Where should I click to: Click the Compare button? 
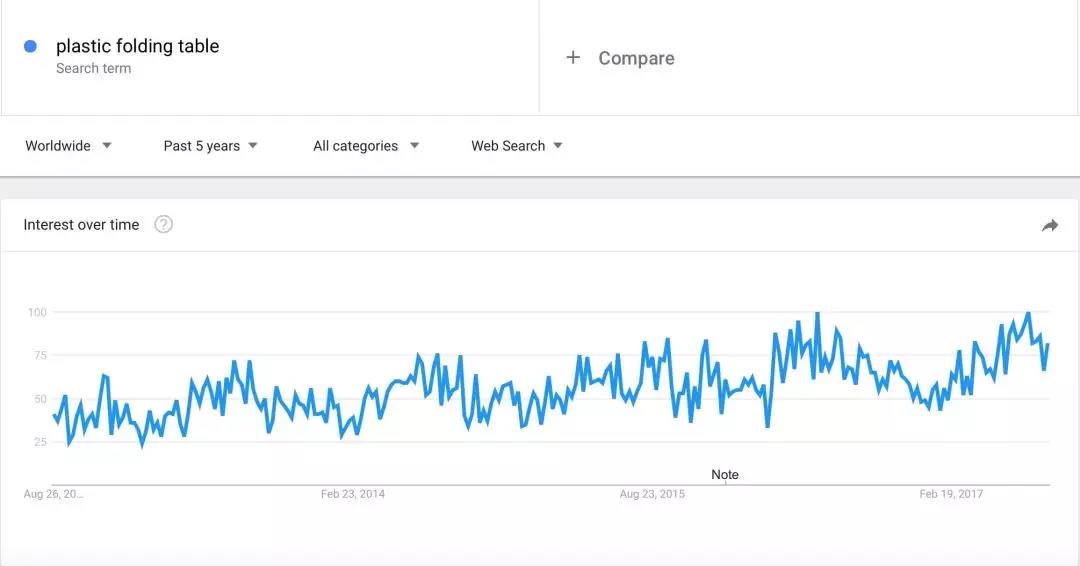pyautogui.click(x=635, y=58)
